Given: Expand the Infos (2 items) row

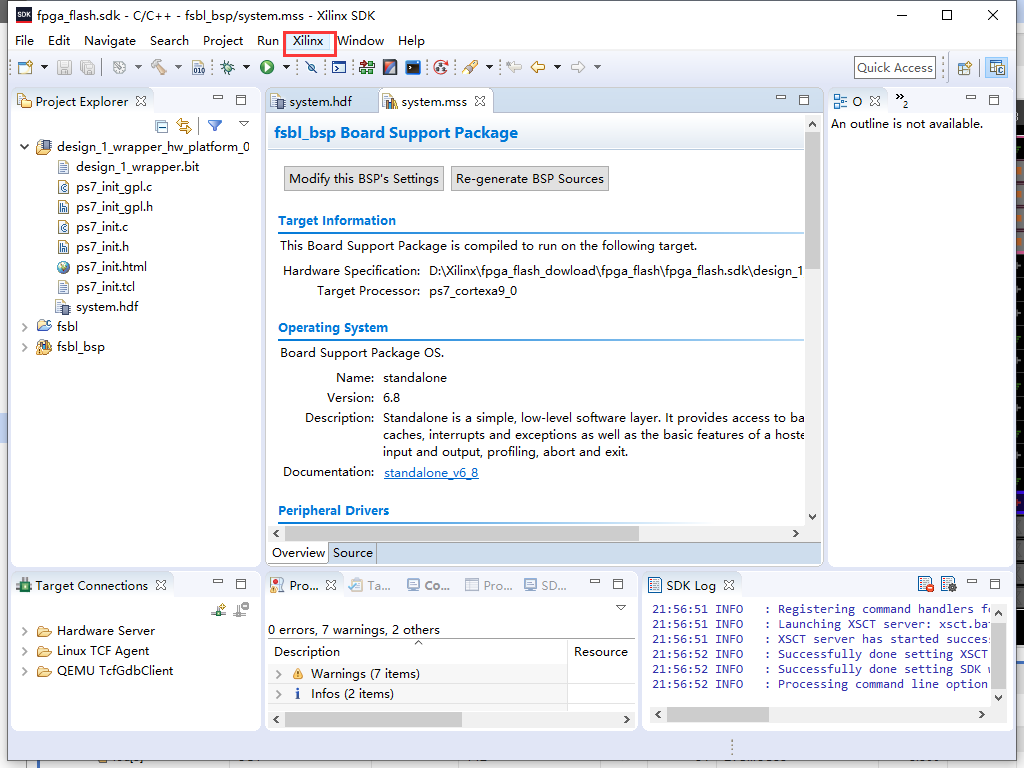Looking at the screenshot, I should [x=279, y=694].
